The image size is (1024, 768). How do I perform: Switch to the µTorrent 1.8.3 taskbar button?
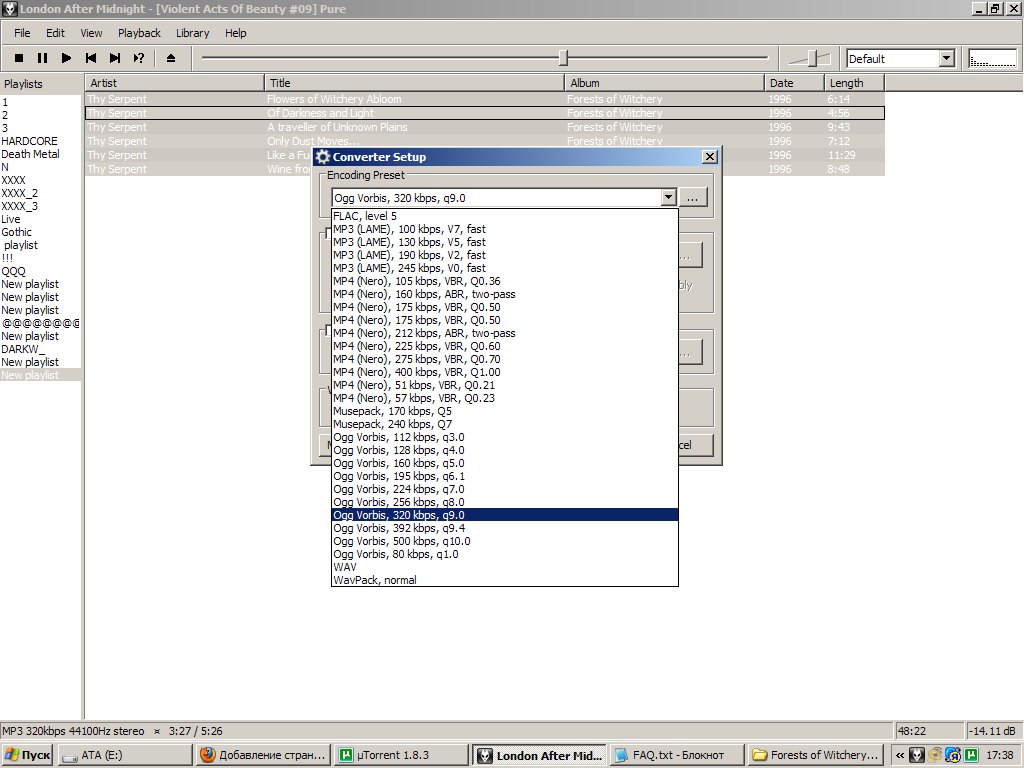[x=400, y=755]
